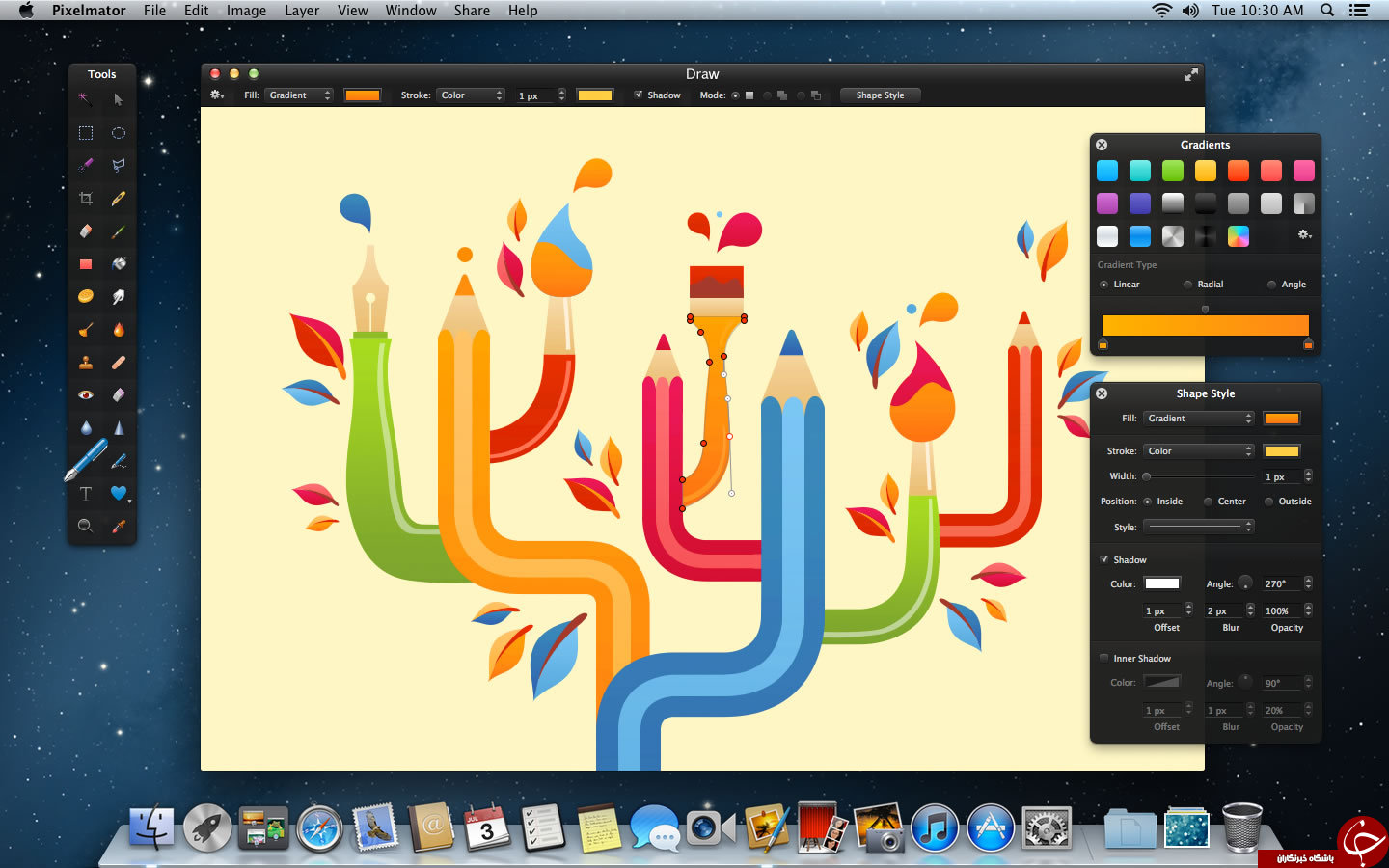The image size is (1389, 868).
Task: Select the Healing bandage tool
Action: (x=118, y=362)
